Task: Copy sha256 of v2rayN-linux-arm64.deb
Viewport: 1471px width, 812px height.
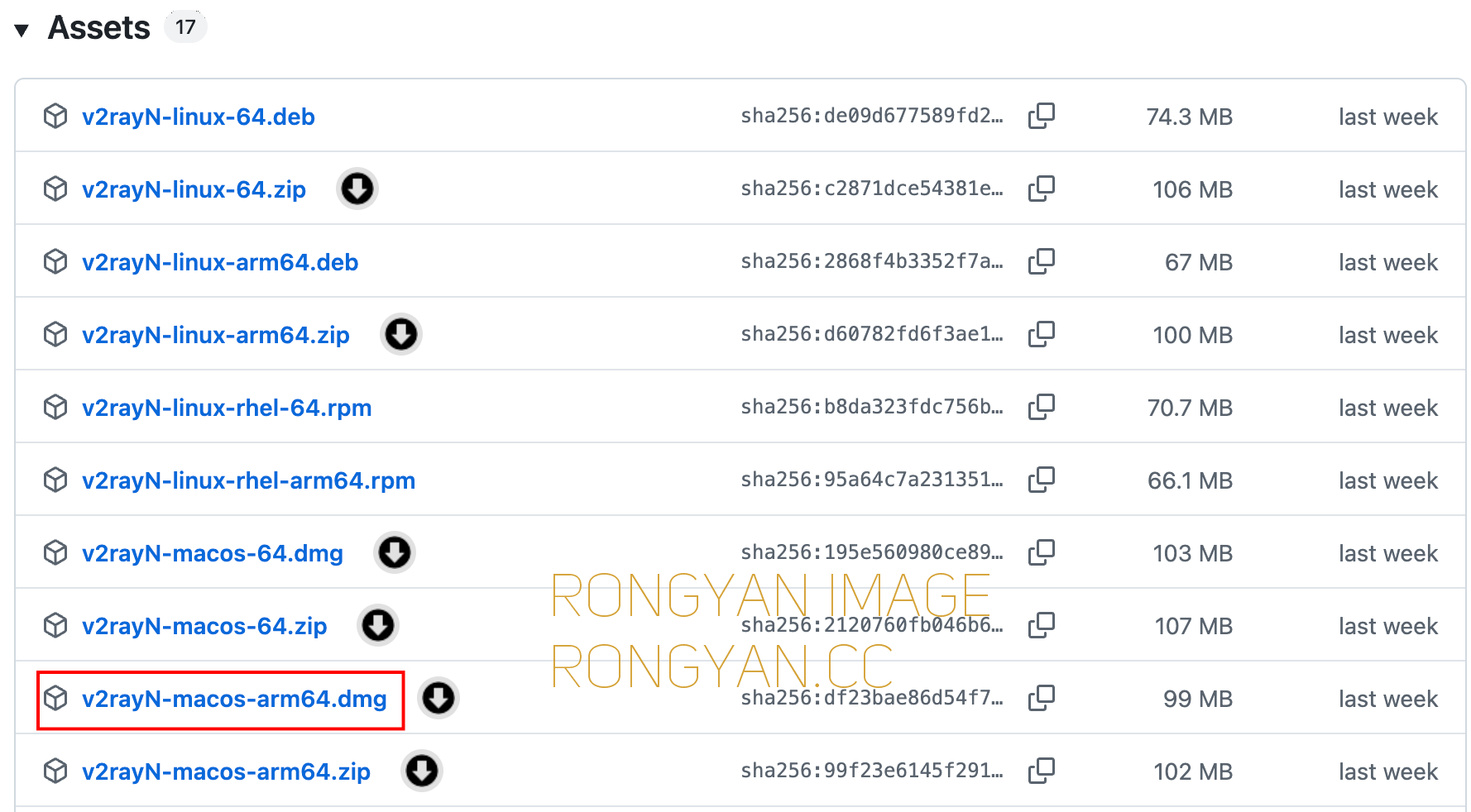Action: (1042, 261)
